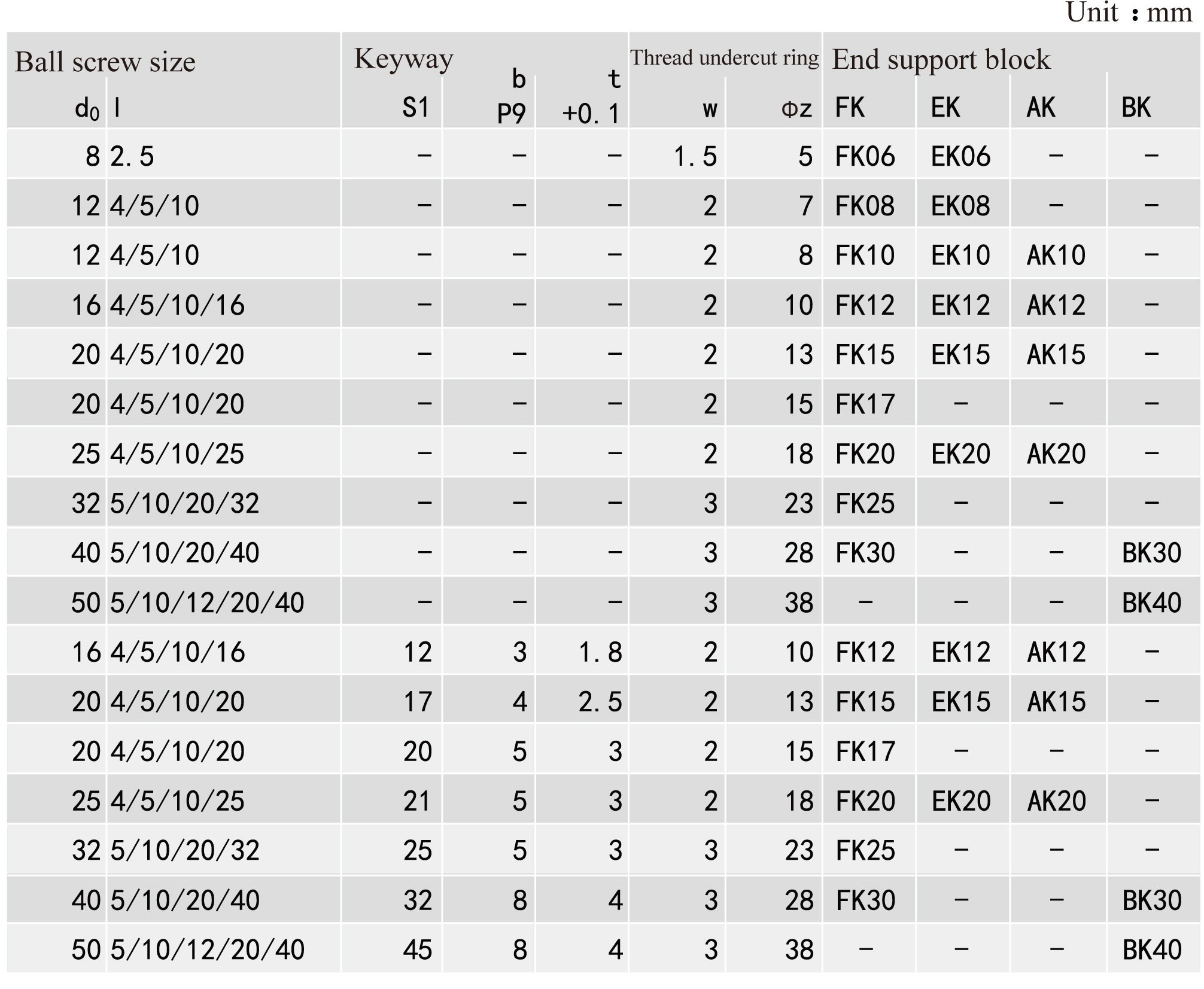This screenshot has height=989, width=1204.
Task: Select the FK06 cell
Action: coord(865,156)
